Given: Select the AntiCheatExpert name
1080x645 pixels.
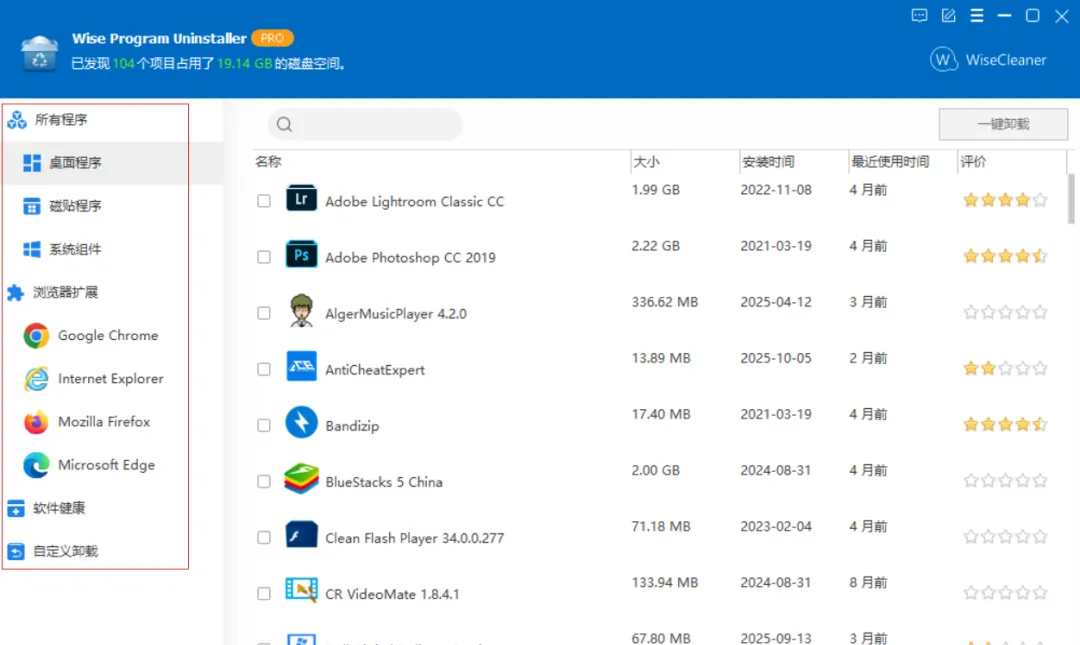Looking at the screenshot, I should [x=375, y=370].
